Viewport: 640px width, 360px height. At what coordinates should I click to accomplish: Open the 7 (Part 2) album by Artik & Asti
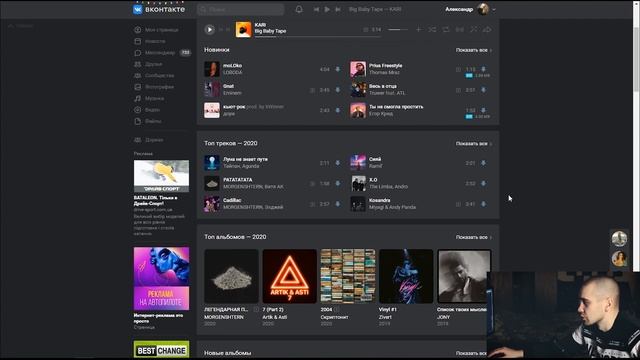coord(289,276)
